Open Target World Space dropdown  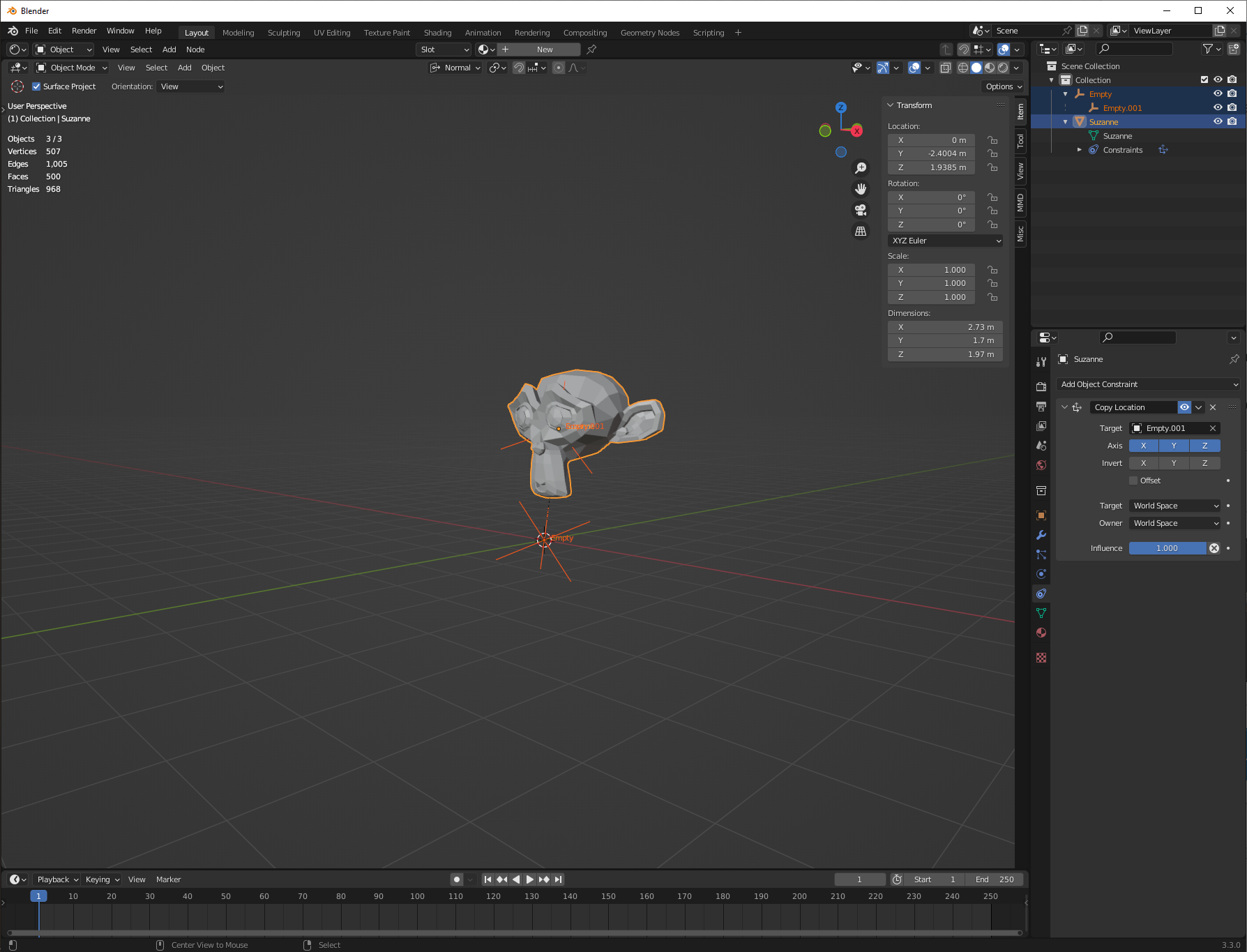tap(1175, 506)
